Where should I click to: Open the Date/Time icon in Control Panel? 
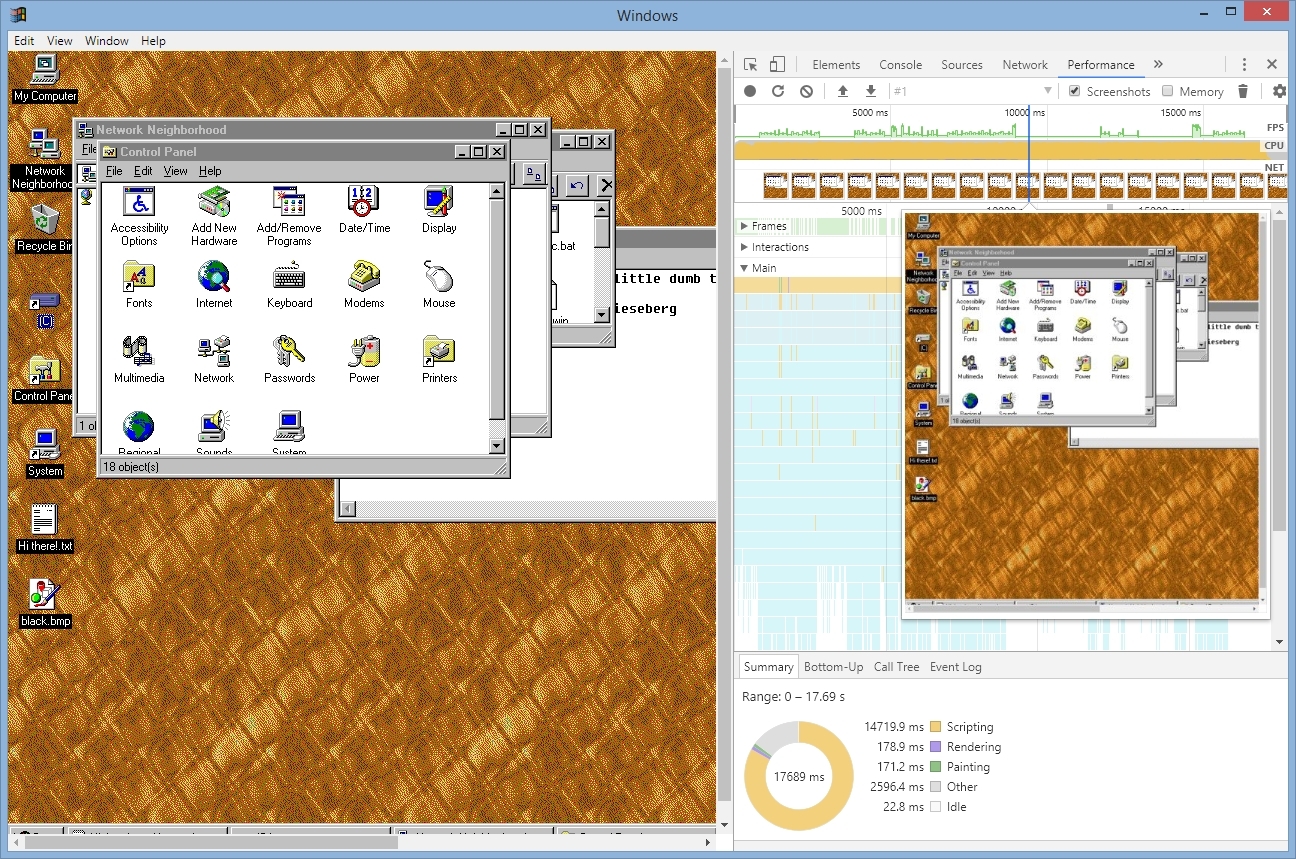pyautogui.click(x=364, y=214)
